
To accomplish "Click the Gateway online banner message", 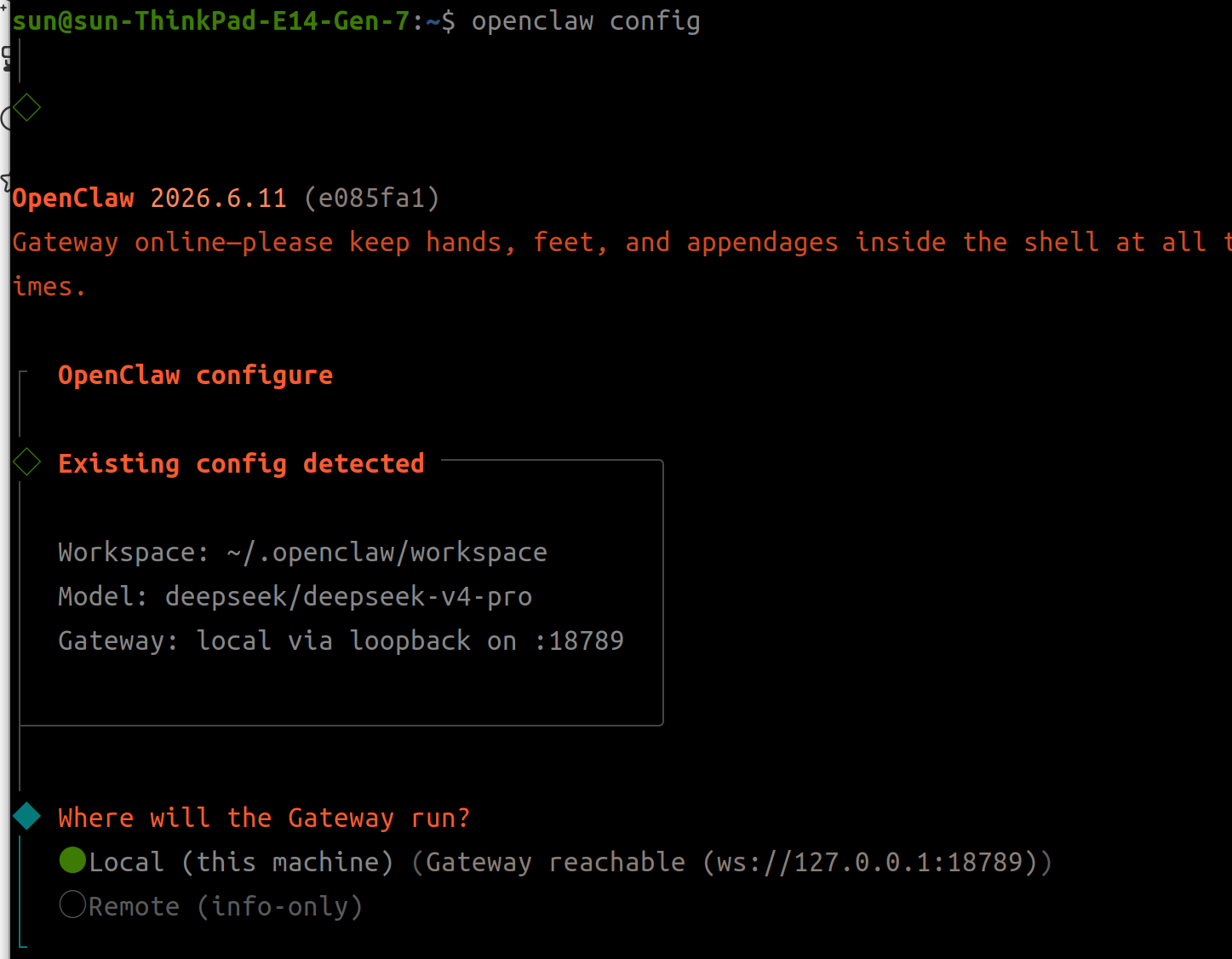I will (x=622, y=264).
